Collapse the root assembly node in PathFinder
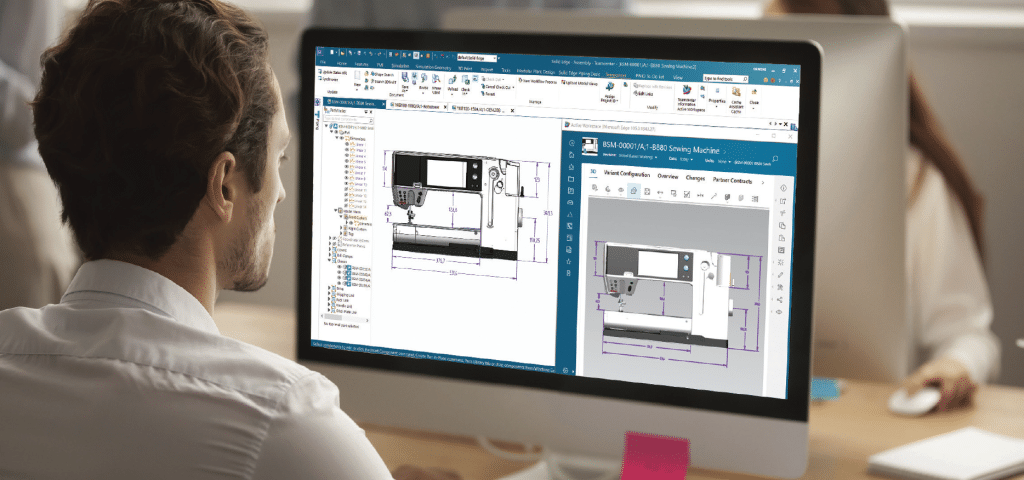This screenshot has height=480, width=1024. (327, 125)
